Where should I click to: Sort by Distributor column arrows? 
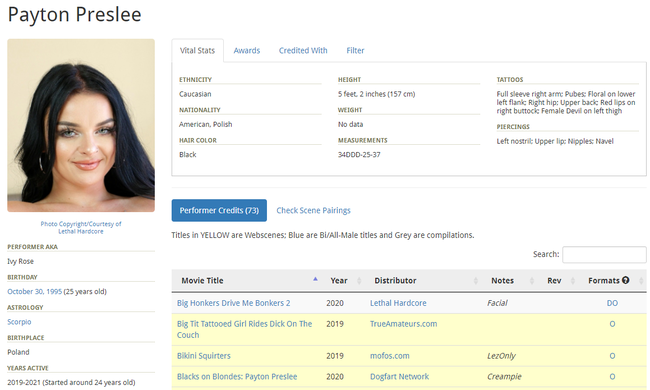(475, 281)
